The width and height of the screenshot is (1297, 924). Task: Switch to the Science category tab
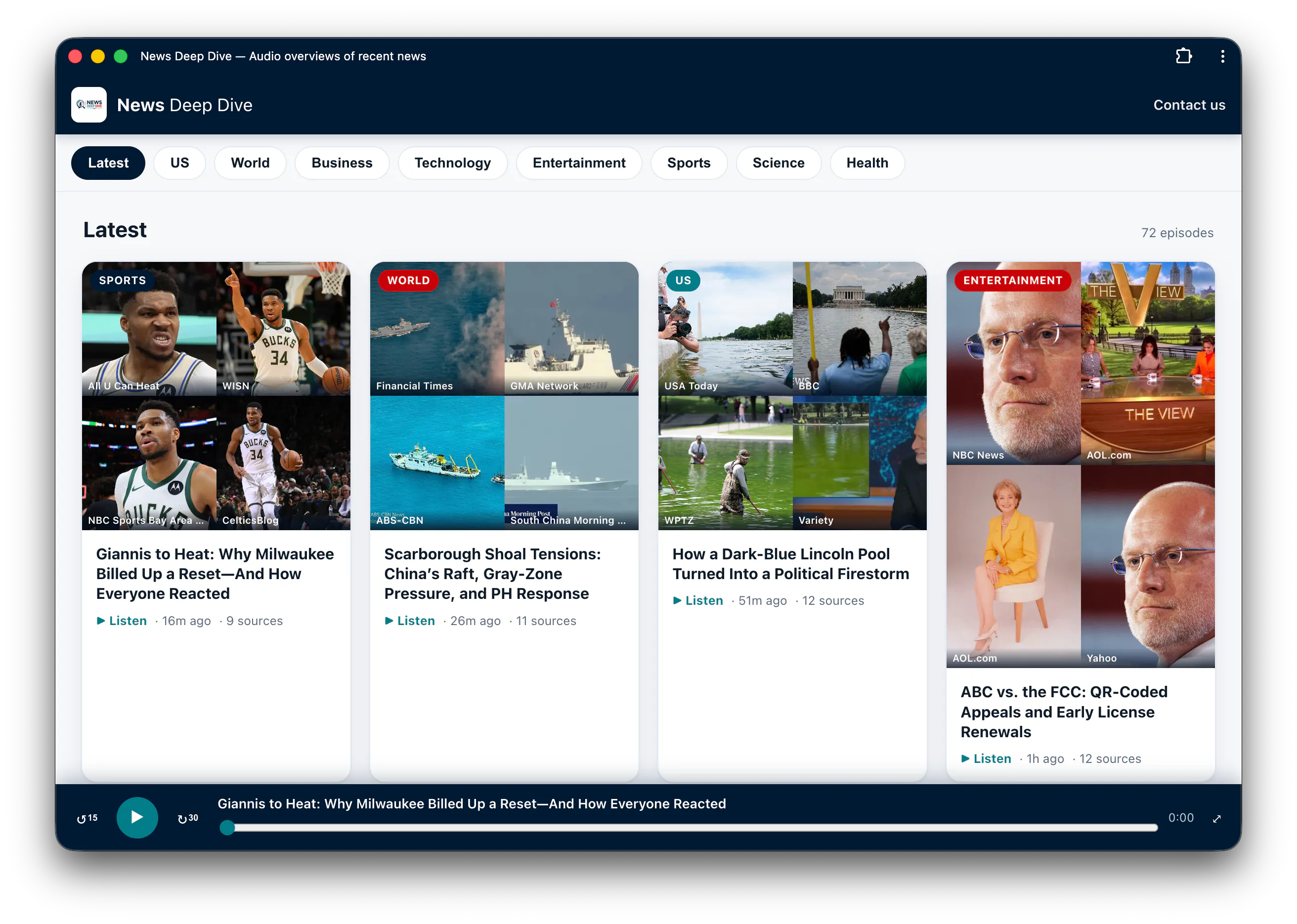[x=778, y=163]
